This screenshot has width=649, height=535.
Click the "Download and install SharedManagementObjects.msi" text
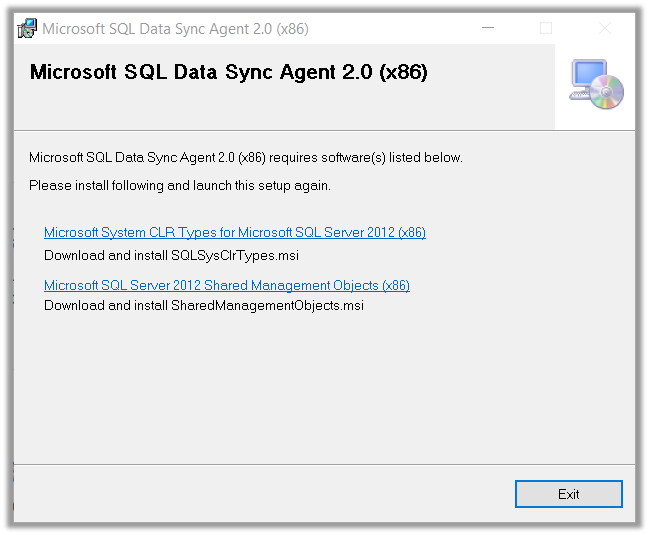(x=204, y=306)
